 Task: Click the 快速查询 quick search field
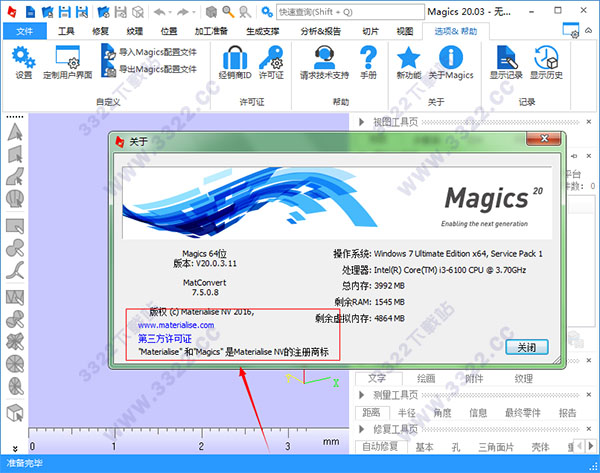(350, 12)
